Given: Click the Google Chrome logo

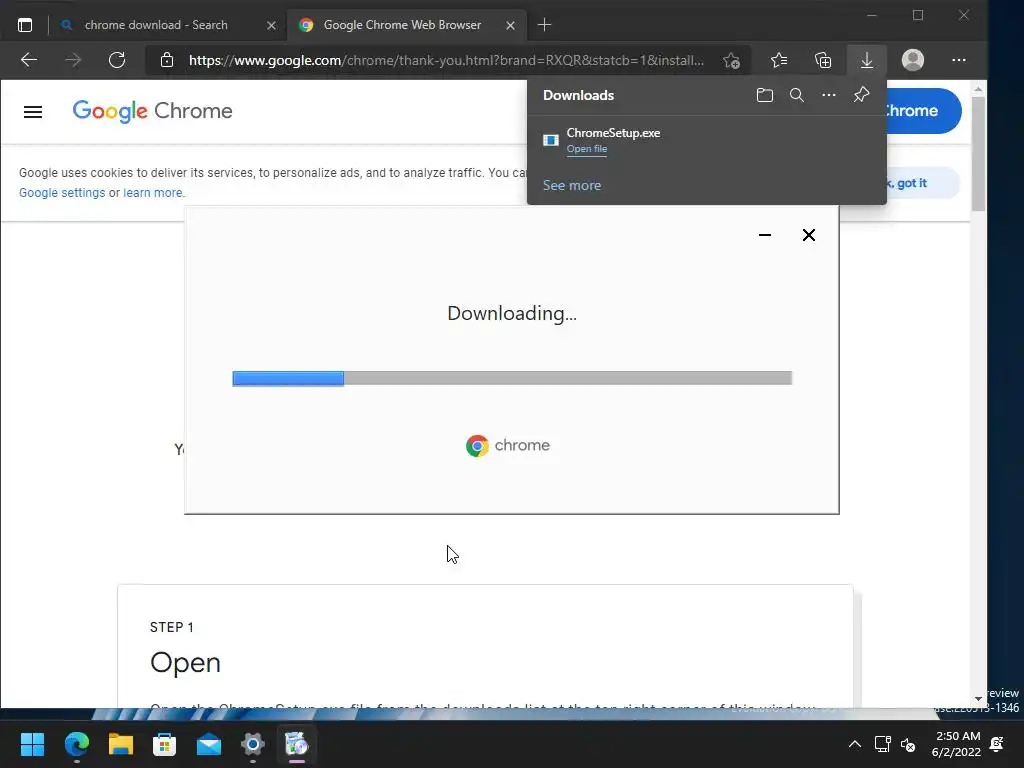Looking at the screenshot, I should coord(152,111).
